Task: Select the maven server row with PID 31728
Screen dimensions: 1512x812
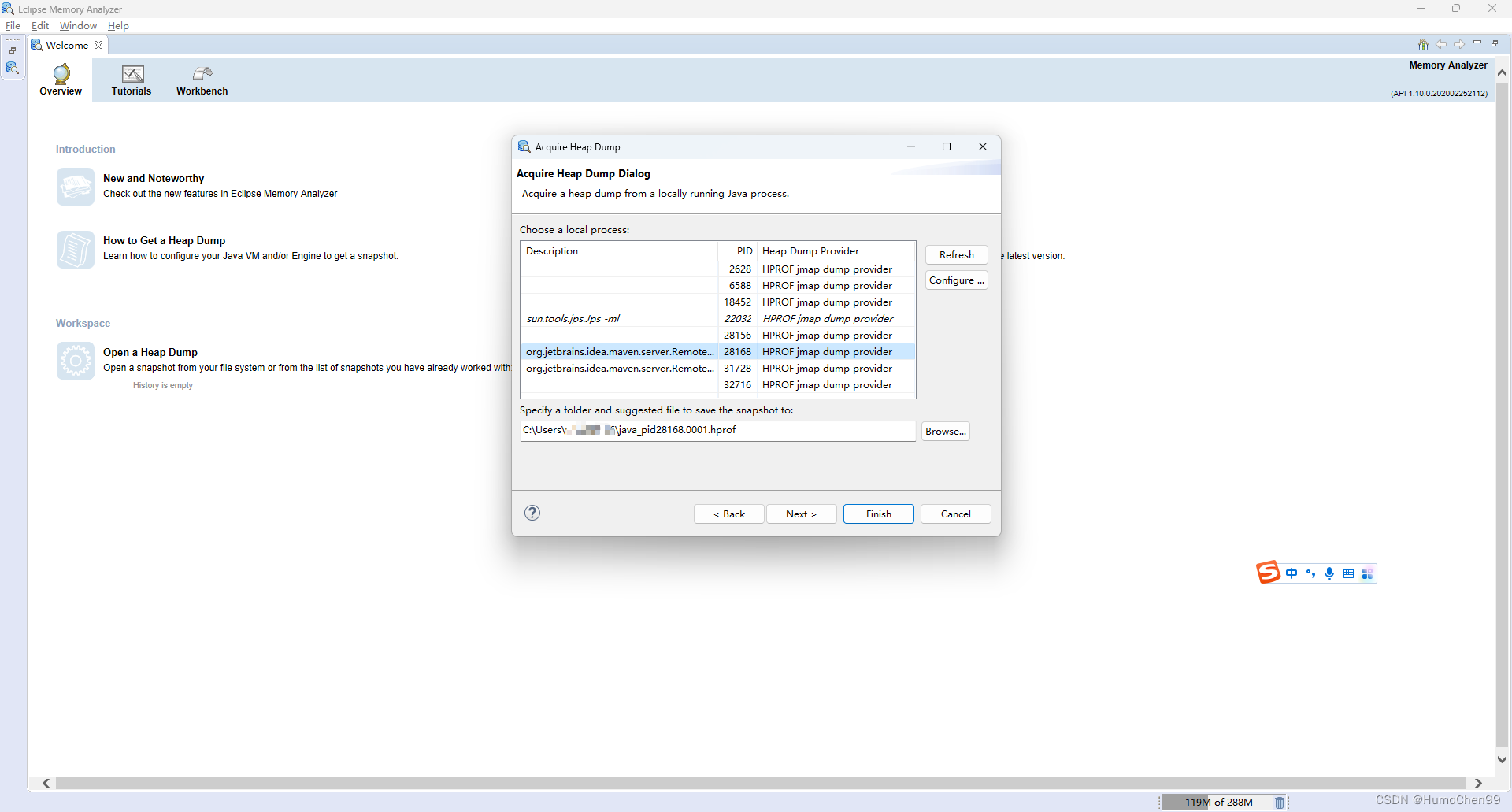Action: (717, 368)
